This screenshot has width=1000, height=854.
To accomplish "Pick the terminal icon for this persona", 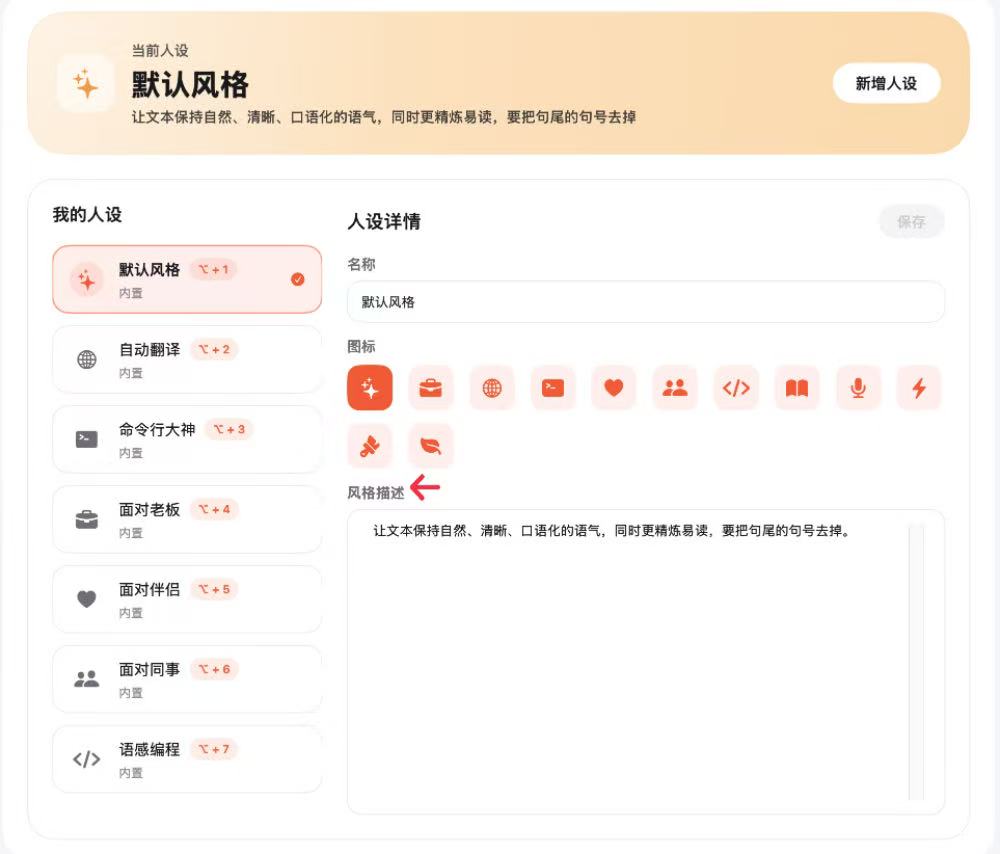I will pos(553,388).
